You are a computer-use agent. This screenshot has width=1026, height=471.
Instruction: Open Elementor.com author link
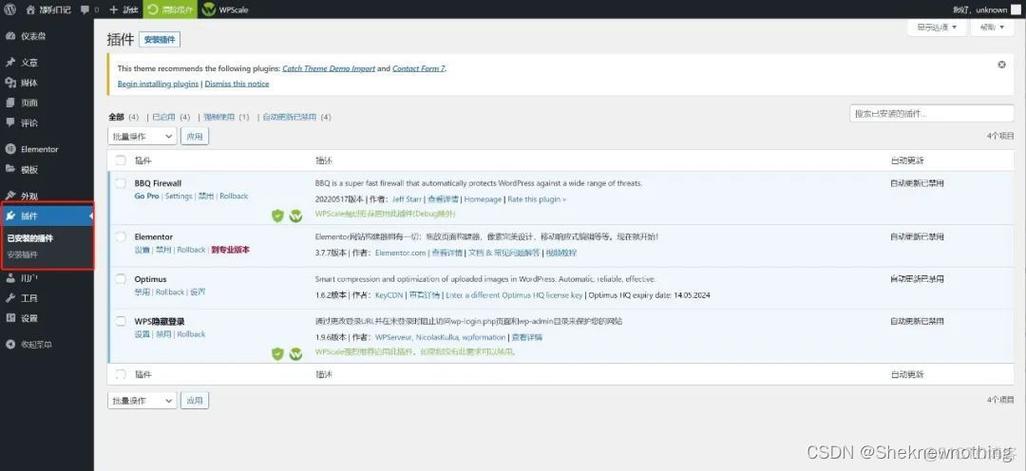pos(400,253)
